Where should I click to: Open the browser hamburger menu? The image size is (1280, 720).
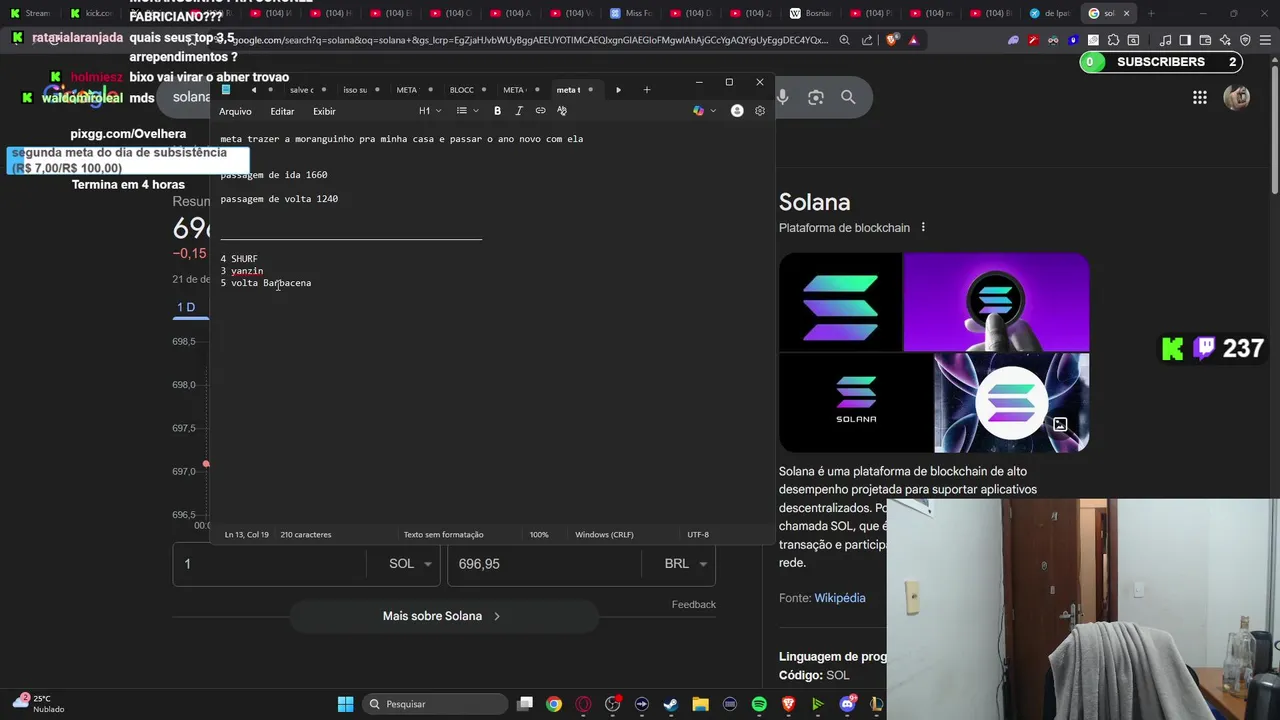tap(1265, 40)
